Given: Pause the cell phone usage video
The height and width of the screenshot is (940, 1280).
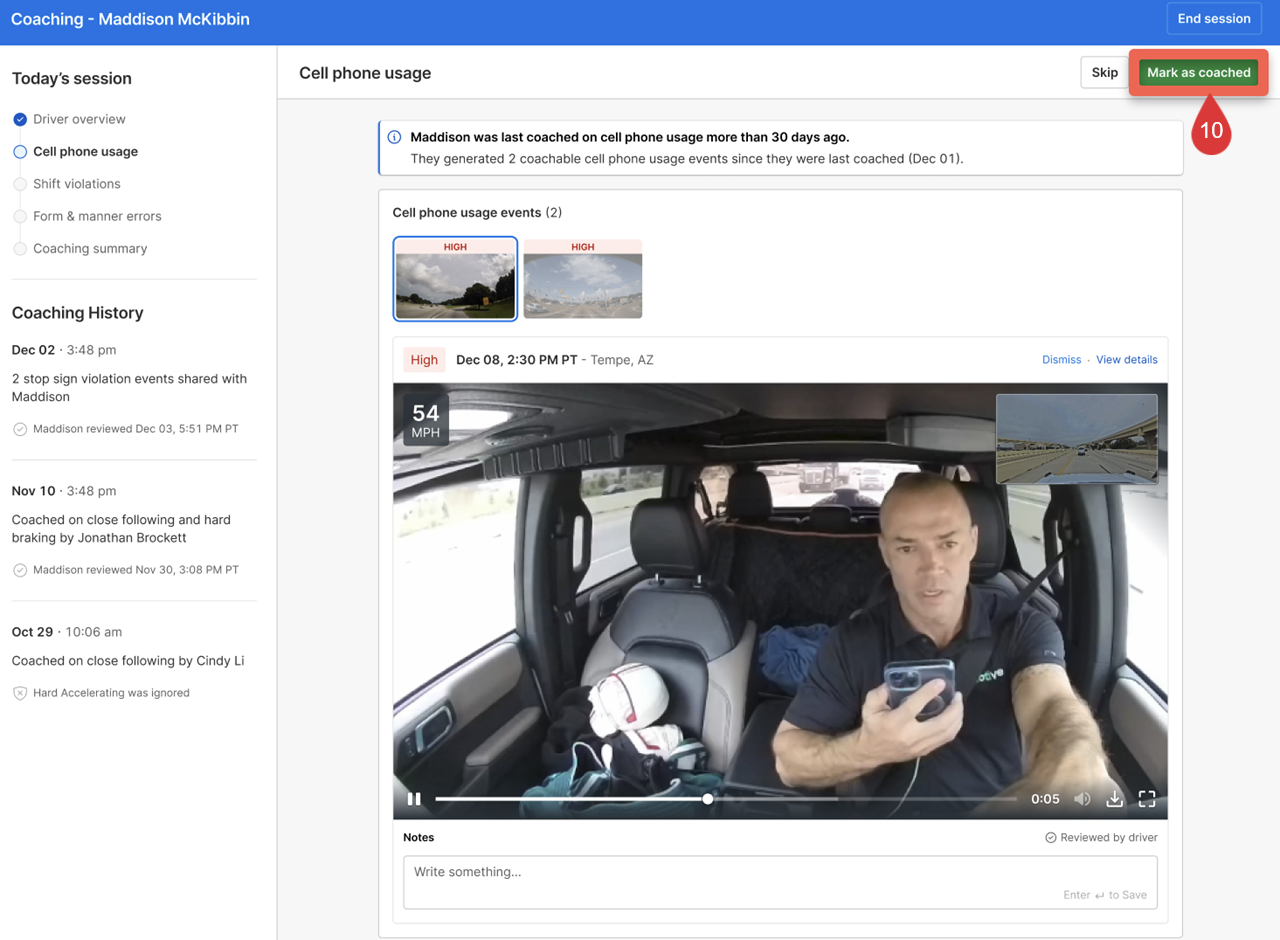Looking at the screenshot, I should (x=414, y=799).
